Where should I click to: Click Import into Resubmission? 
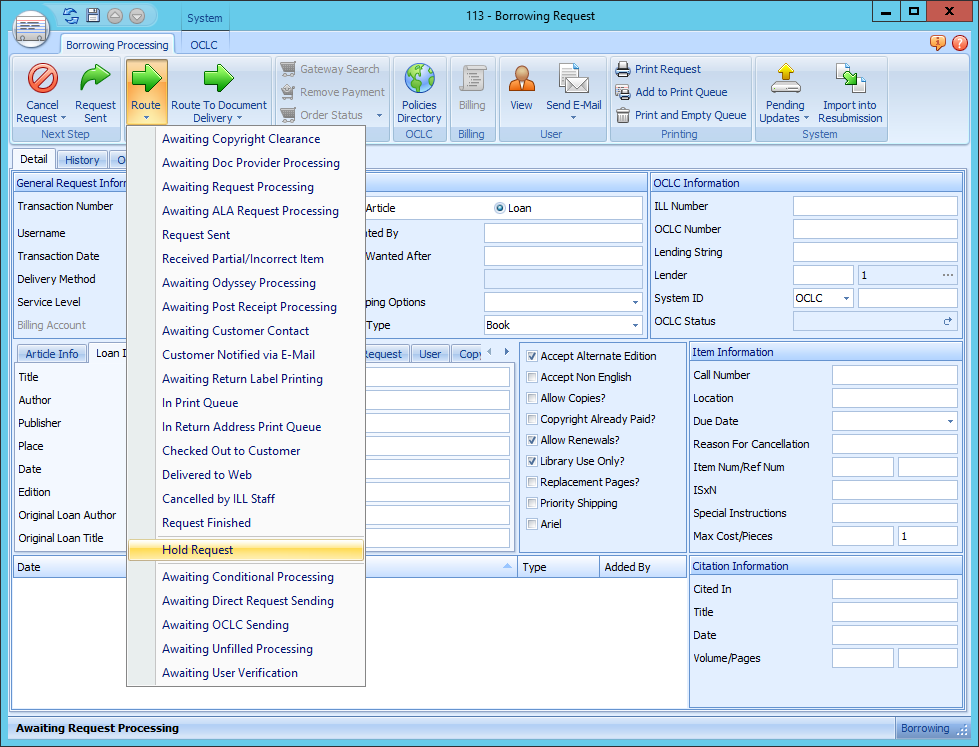coord(849,95)
